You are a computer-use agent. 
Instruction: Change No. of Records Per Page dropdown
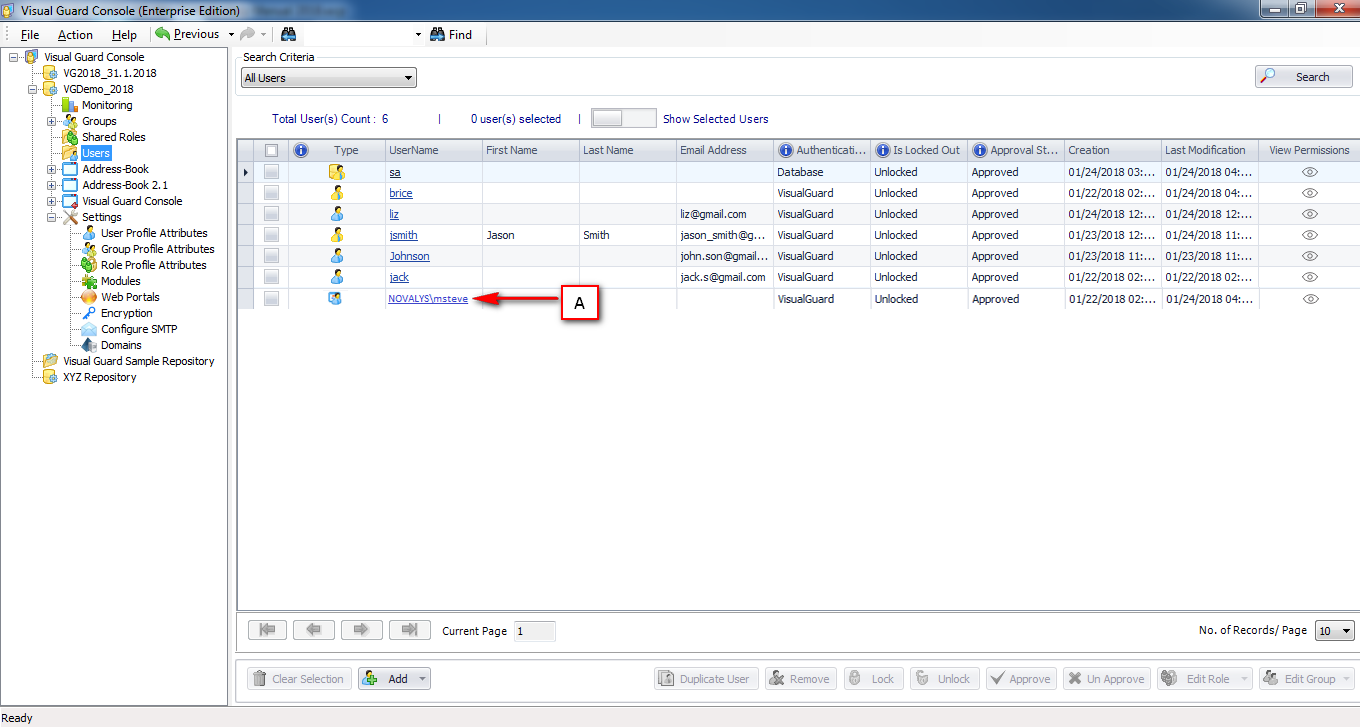pos(1334,630)
